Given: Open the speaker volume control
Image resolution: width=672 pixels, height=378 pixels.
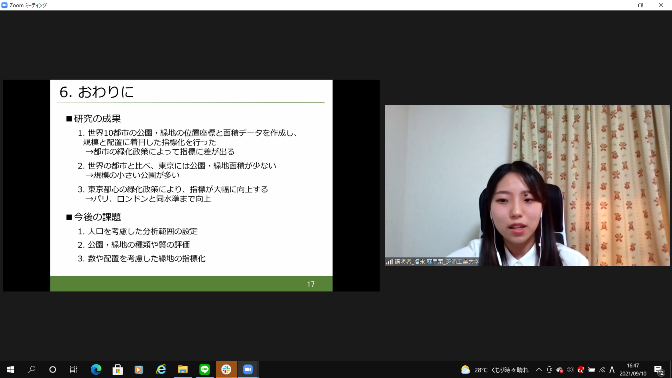Looking at the screenshot, I should tap(570, 370).
